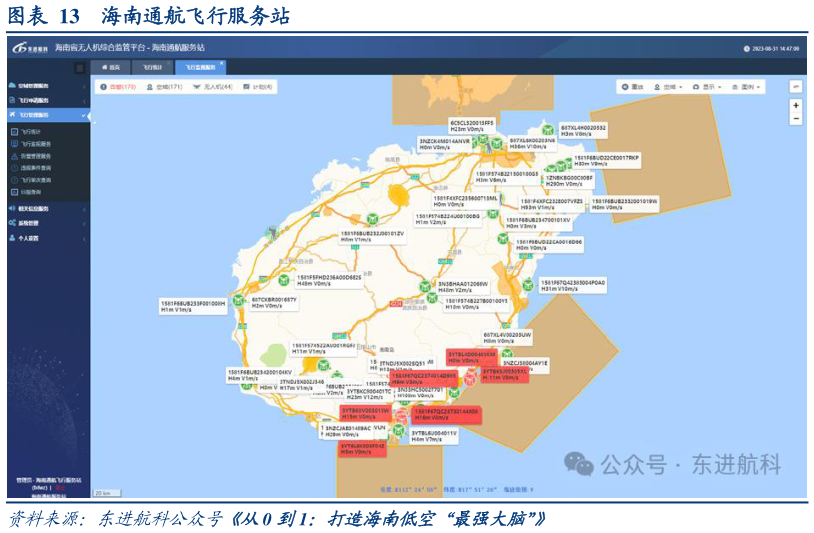Click the map zoom in plus button
This screenshot has height=533, width=814.
(796, 105)
